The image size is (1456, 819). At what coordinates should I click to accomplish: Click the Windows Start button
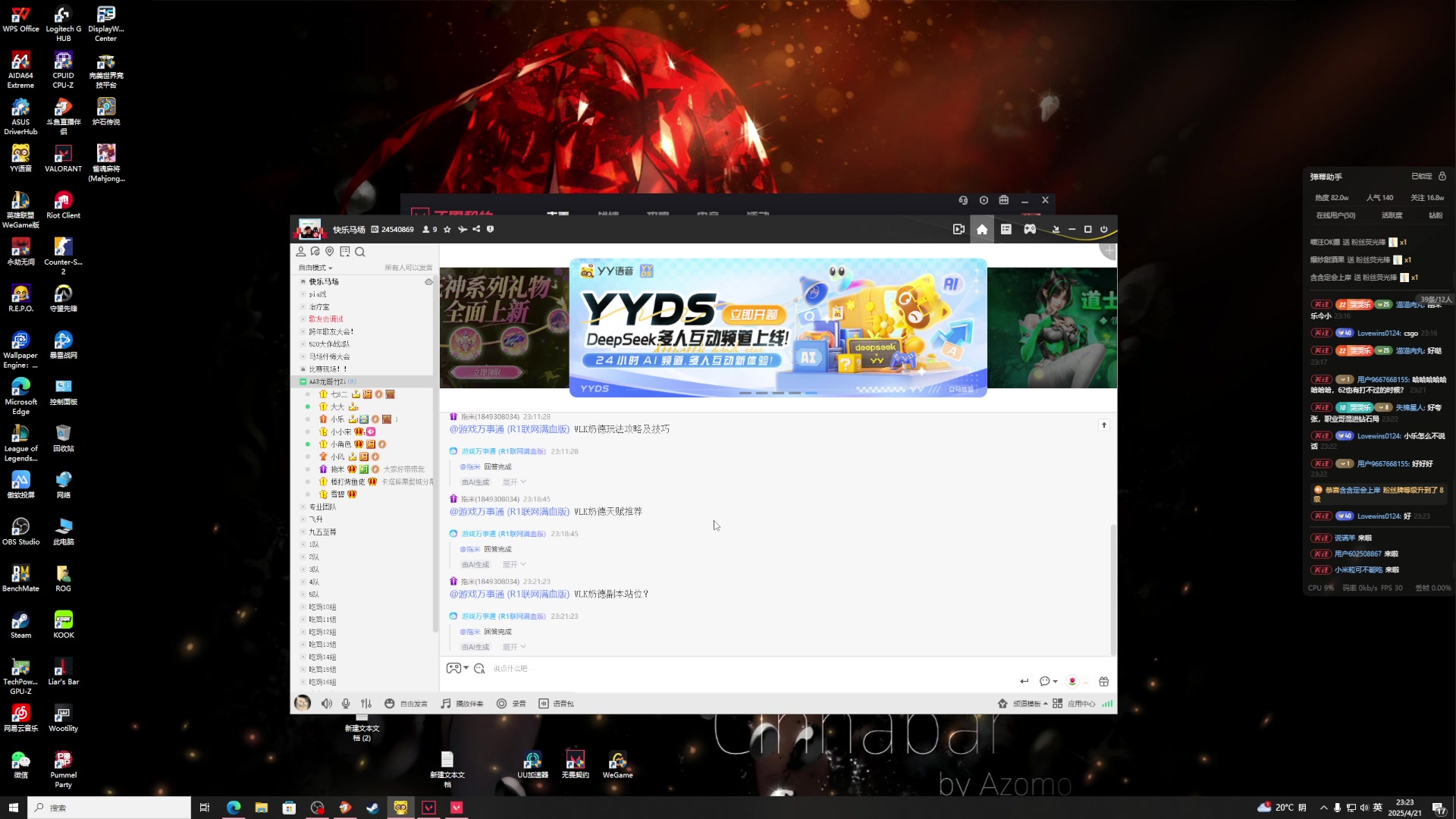click(13, 808)
